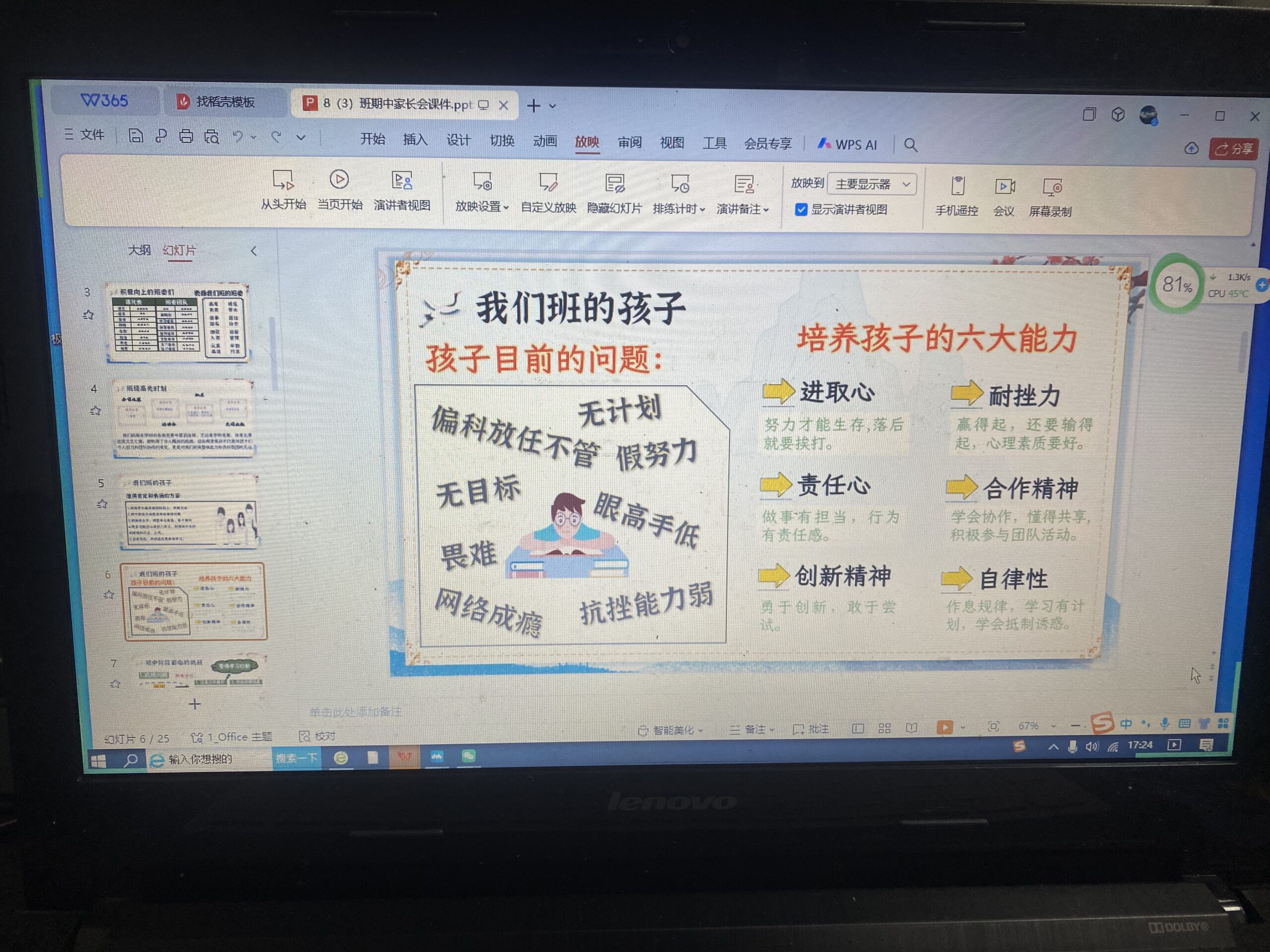1270x952 pixels.
Task: Start slideshow from current page (当页开始)
Action: click(x=339, y=180)
